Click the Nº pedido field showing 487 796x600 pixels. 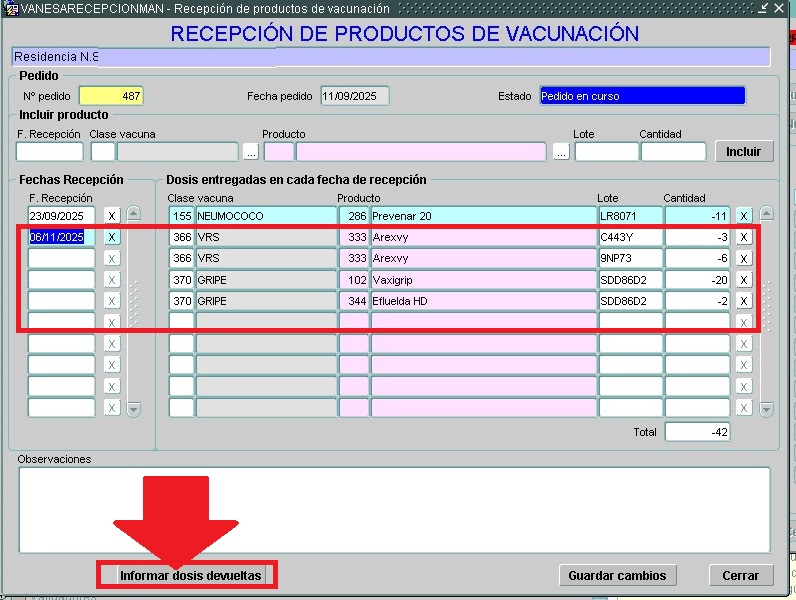pyautogui.click(x=111, y=96)
